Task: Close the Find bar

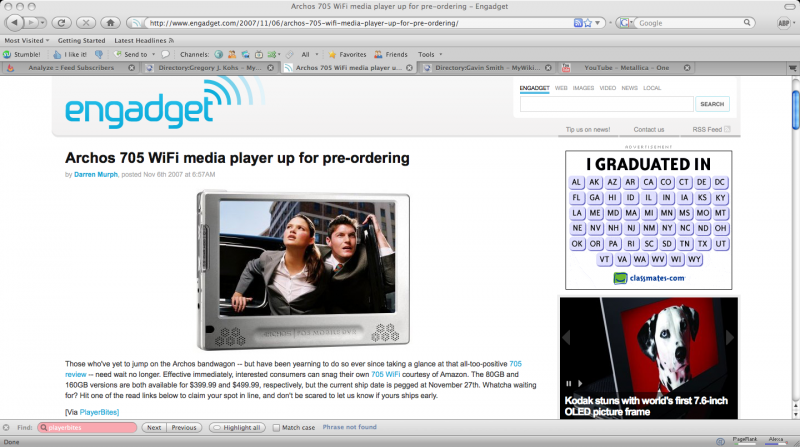Action: coord(6,428)
